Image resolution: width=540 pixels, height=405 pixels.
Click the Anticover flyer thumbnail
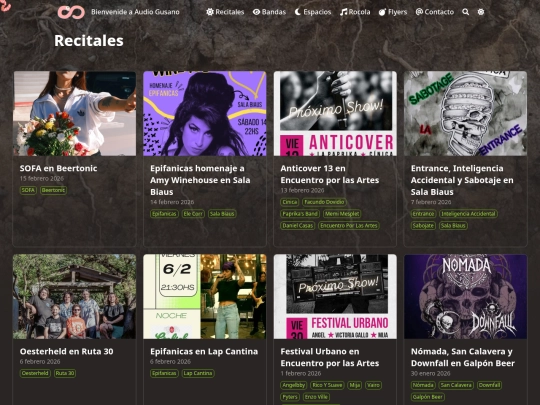pyautogui.click(x=335, y=114)
